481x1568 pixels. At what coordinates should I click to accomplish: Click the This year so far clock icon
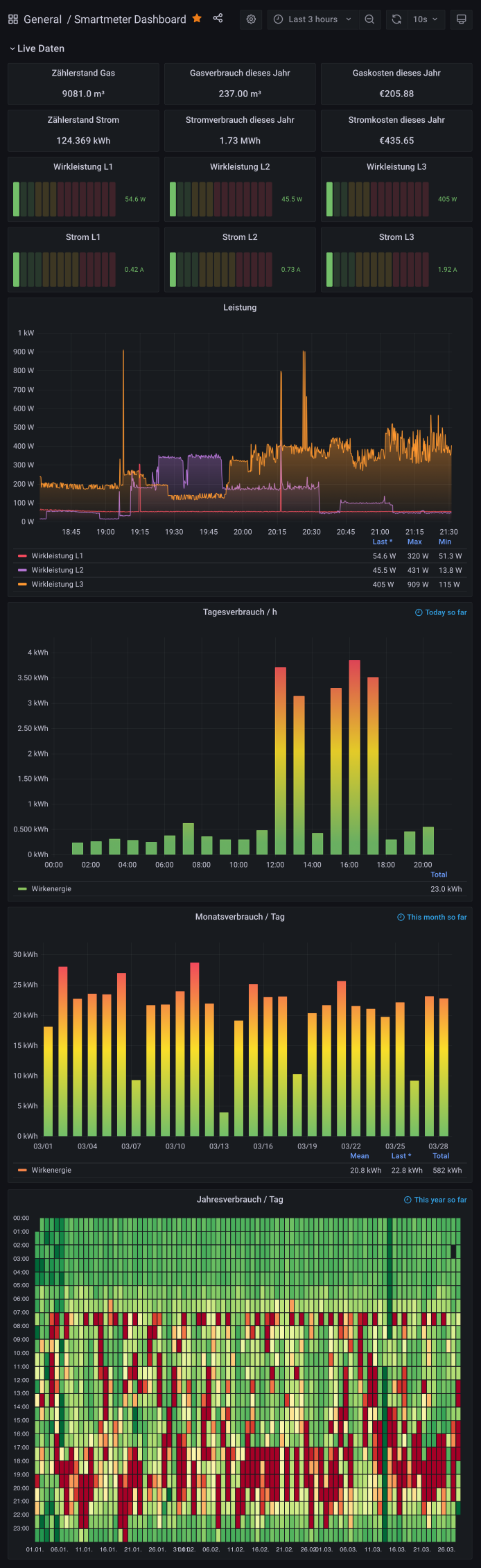tap(408, 1200)
